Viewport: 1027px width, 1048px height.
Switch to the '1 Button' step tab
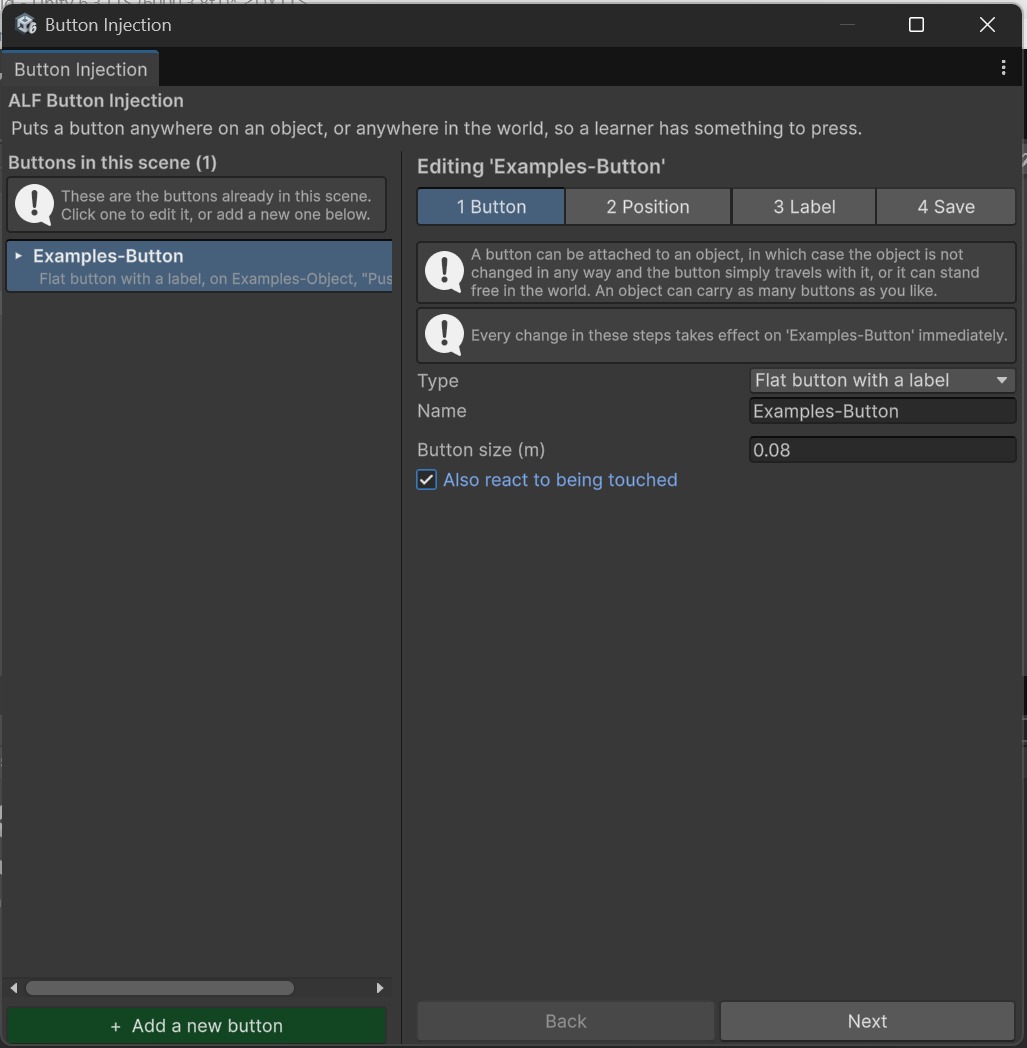coord(491,207)
